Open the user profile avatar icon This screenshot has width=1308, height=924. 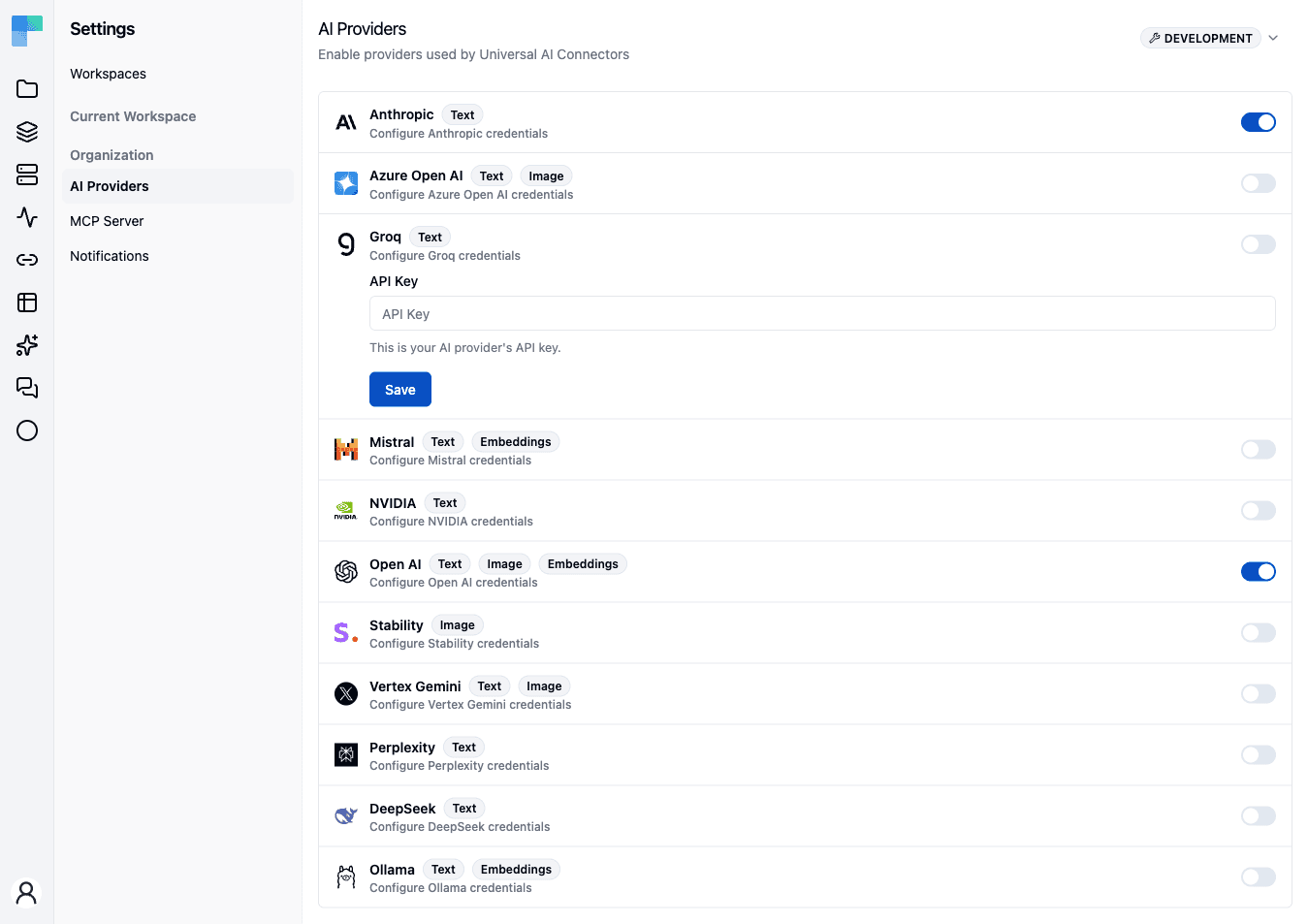(27, 893)
